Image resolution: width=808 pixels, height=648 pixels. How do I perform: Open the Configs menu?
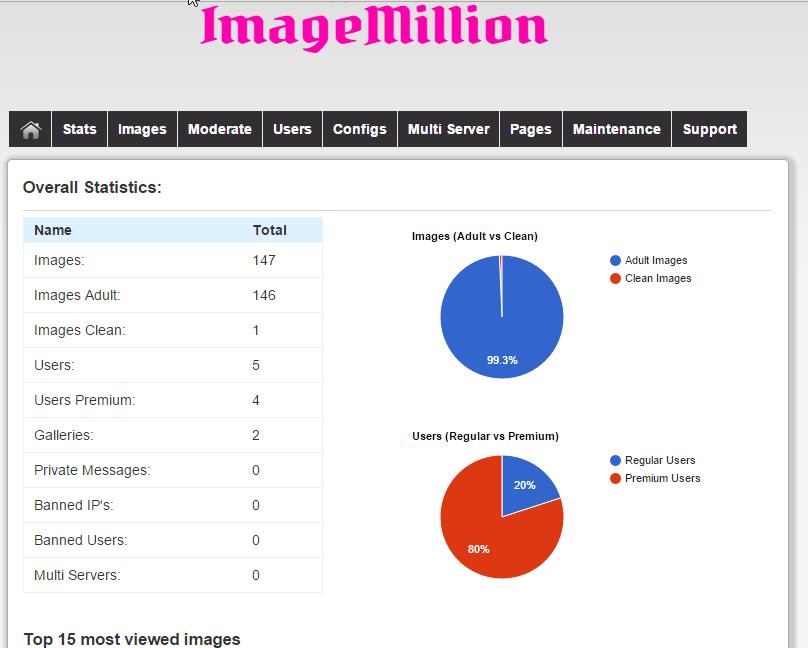pos(360,129)
